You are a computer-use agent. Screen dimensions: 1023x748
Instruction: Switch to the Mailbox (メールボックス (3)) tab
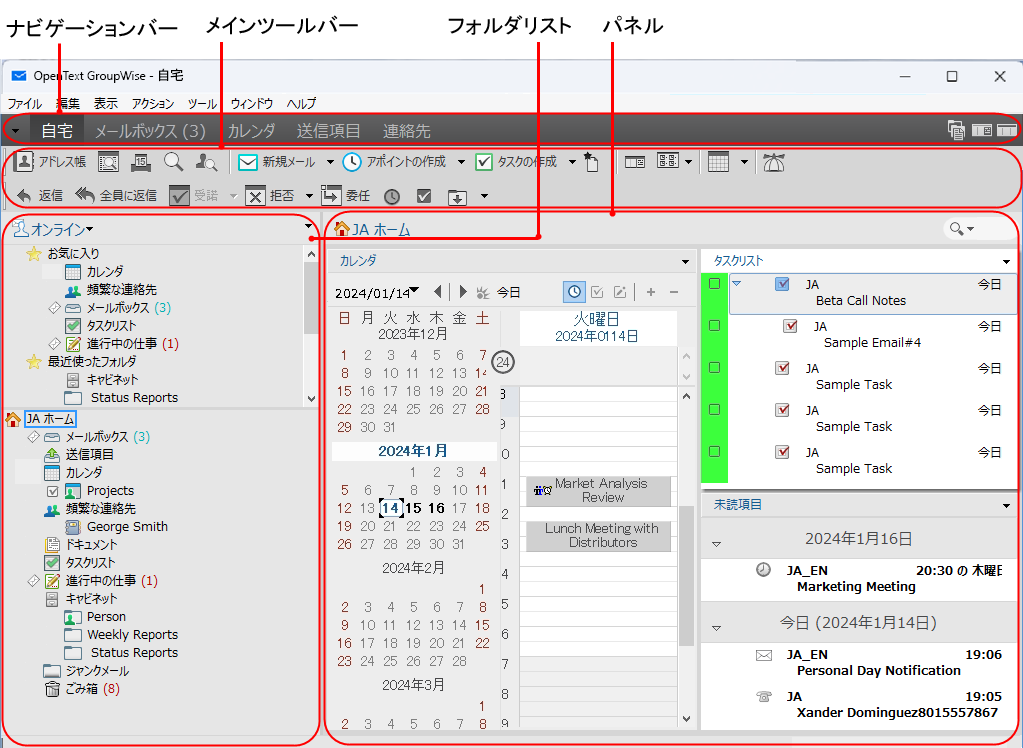(150, 131)
